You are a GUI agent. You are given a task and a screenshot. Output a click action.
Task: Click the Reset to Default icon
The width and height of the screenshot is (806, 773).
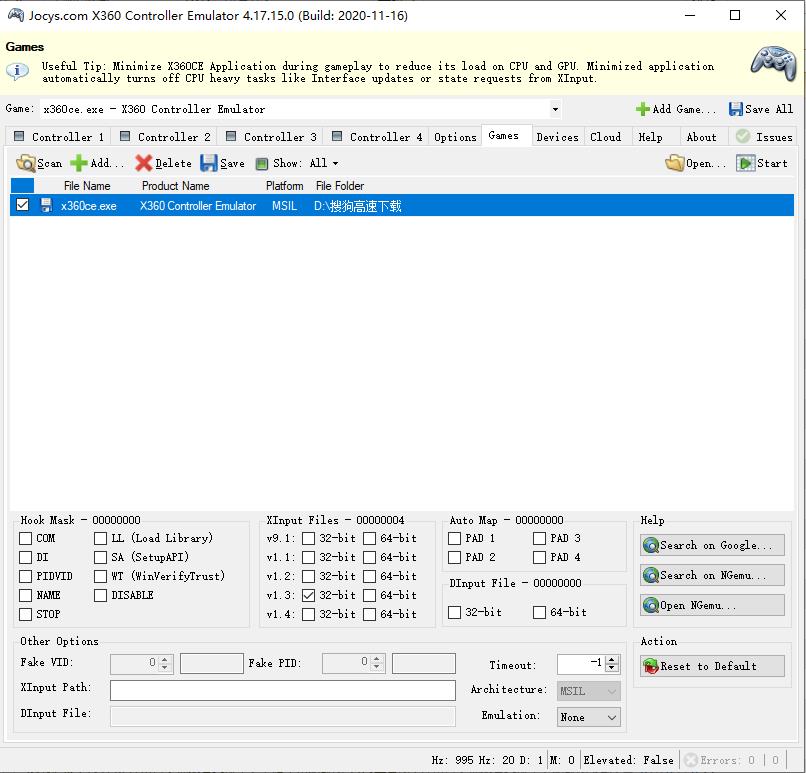[x=651, y=666]
